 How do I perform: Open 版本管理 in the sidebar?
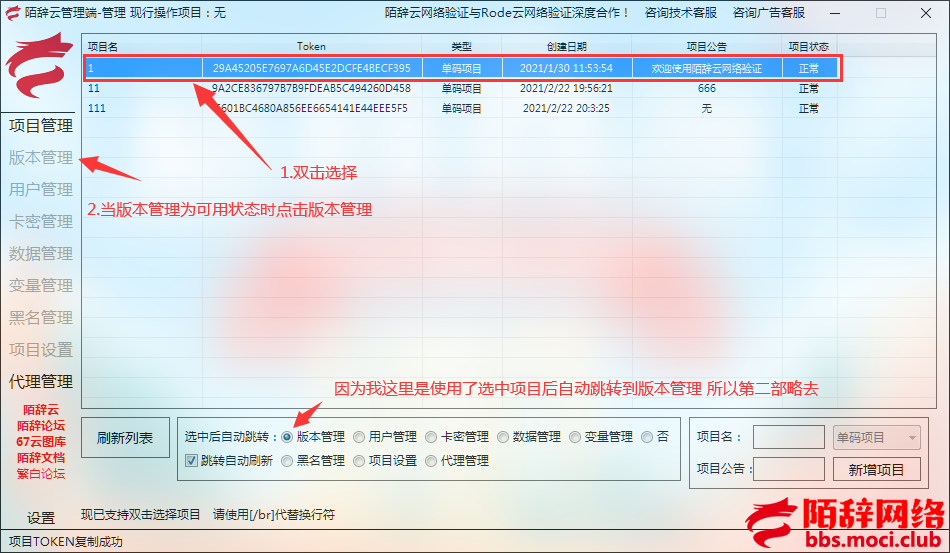coord(41,157)
